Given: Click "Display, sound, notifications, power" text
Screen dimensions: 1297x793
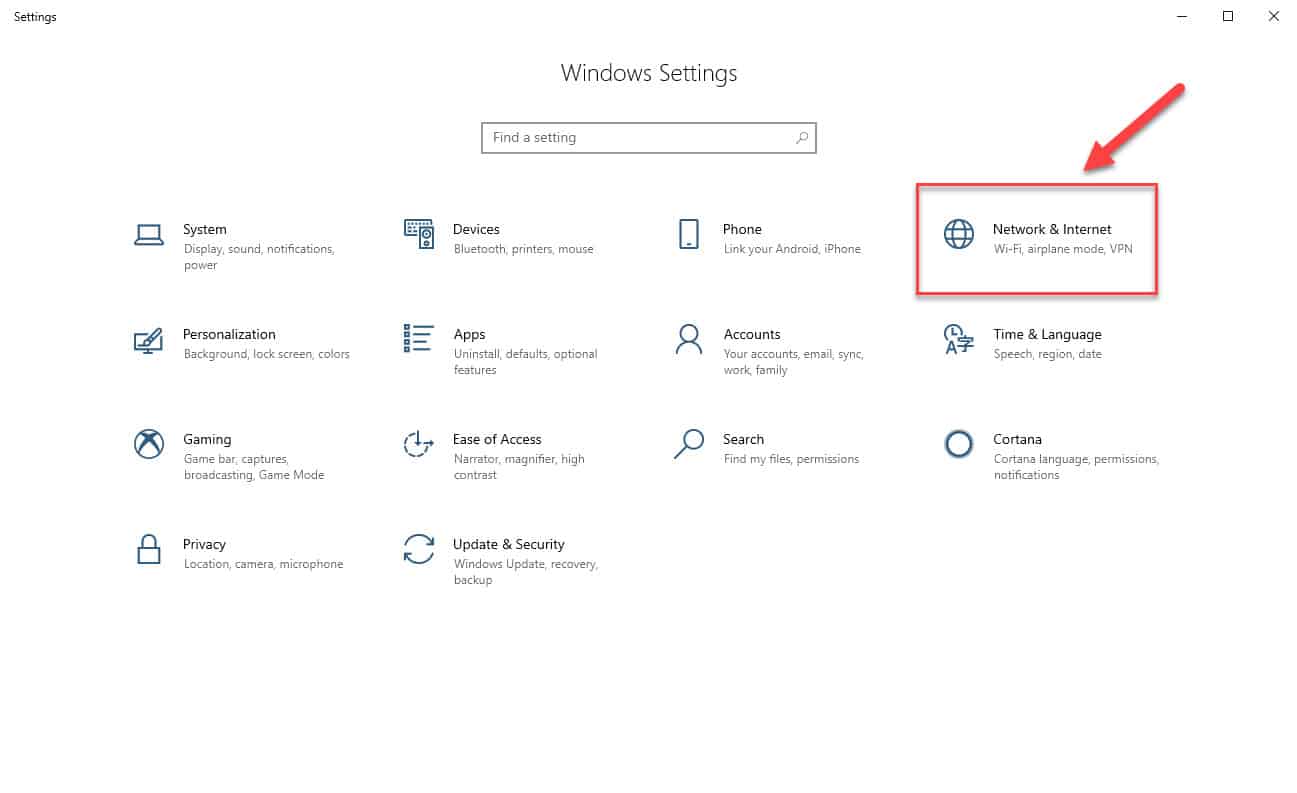Looking at the screenshot, I should (259, 257).
